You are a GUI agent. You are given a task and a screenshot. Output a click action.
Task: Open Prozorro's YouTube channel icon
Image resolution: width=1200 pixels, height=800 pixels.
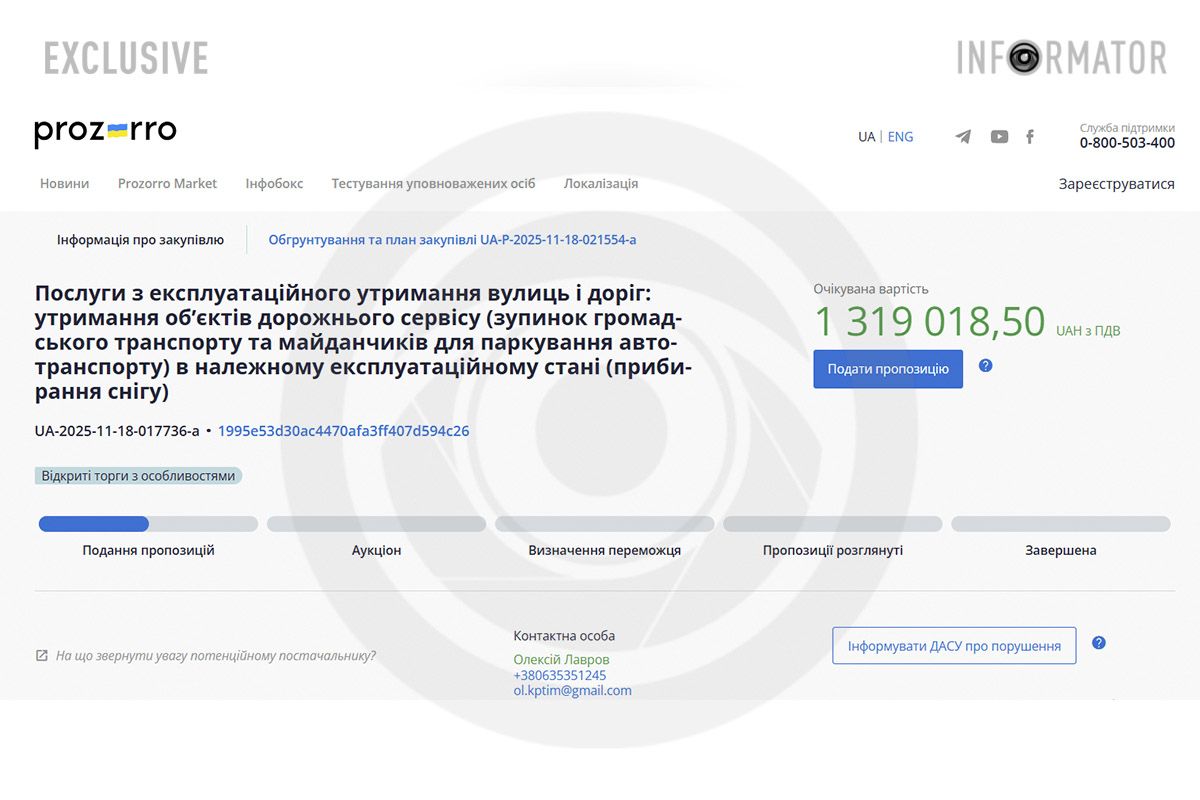click(998, 137)
